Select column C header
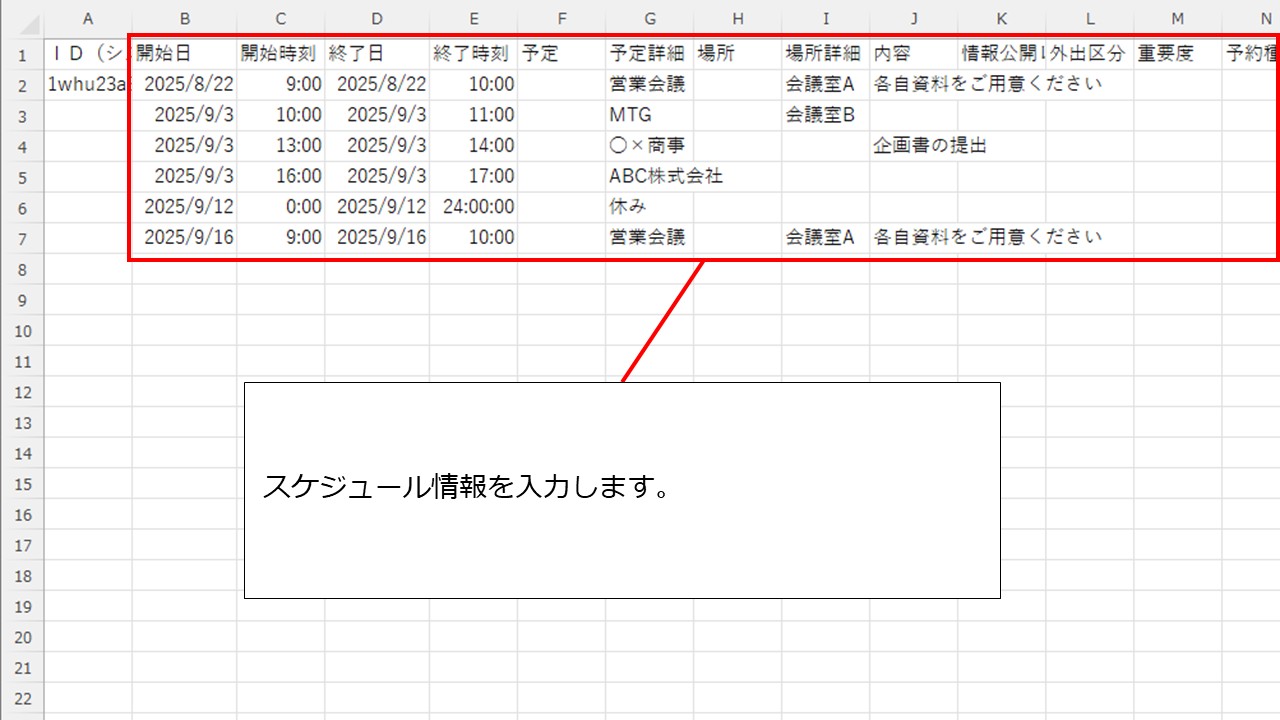 [281, 18]
